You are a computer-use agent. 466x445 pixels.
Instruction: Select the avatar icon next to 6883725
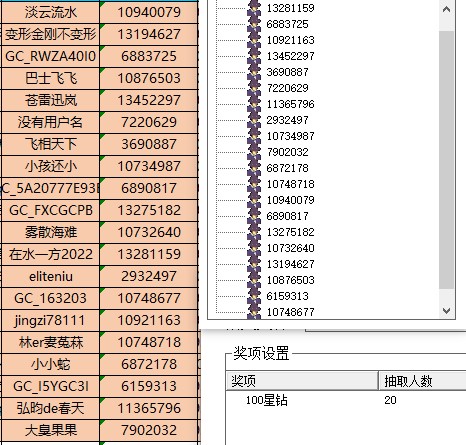(x=254, y=24)
